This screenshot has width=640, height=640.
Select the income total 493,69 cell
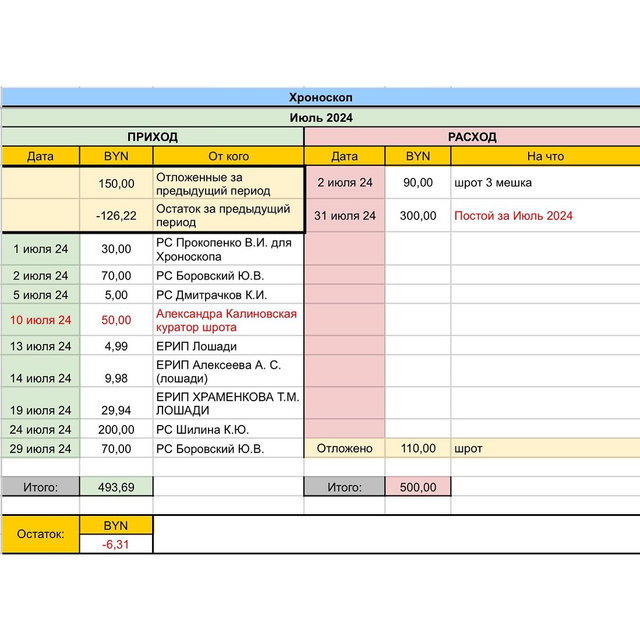(116, 487)
